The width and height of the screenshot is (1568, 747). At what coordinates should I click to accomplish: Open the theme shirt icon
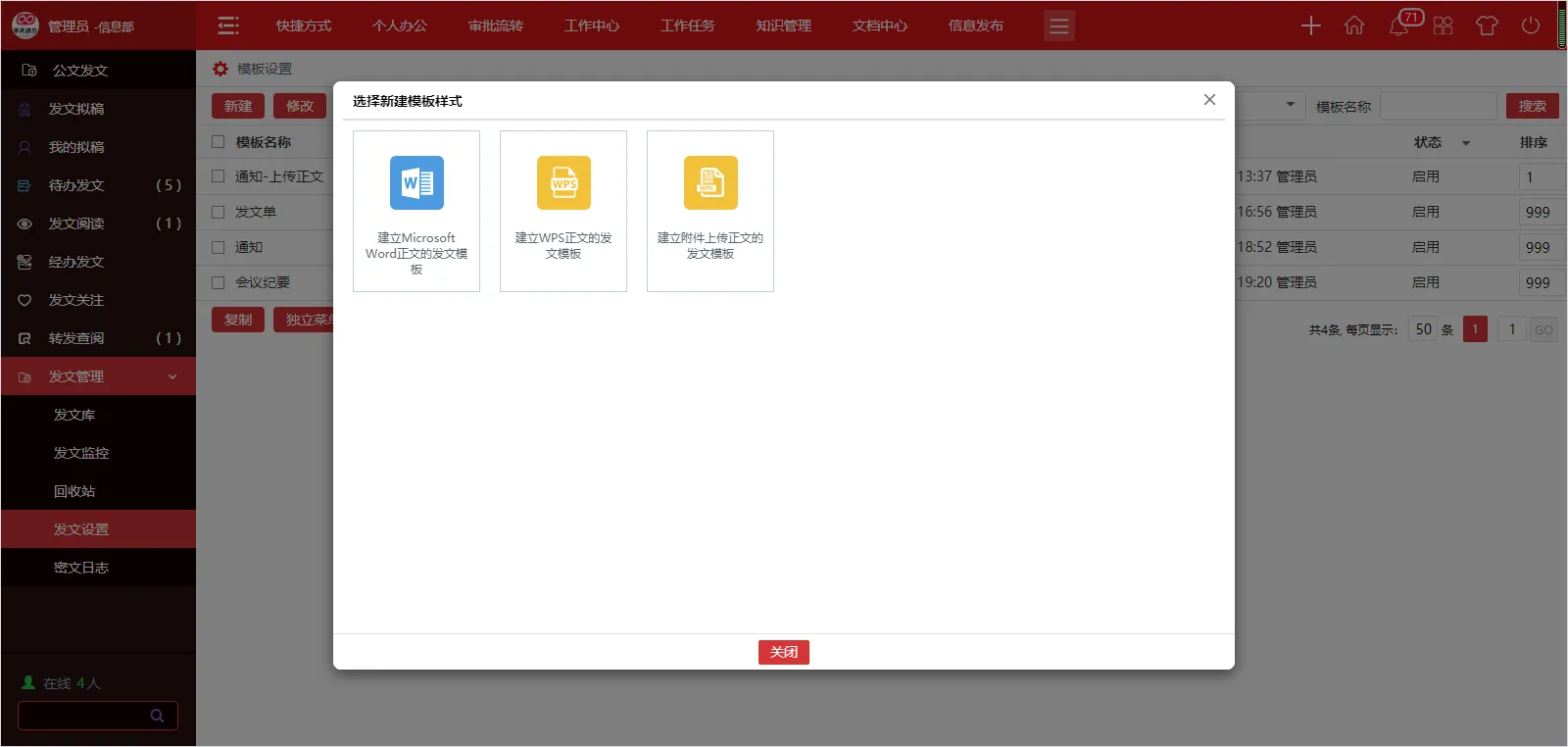[x=1487, y=25]
